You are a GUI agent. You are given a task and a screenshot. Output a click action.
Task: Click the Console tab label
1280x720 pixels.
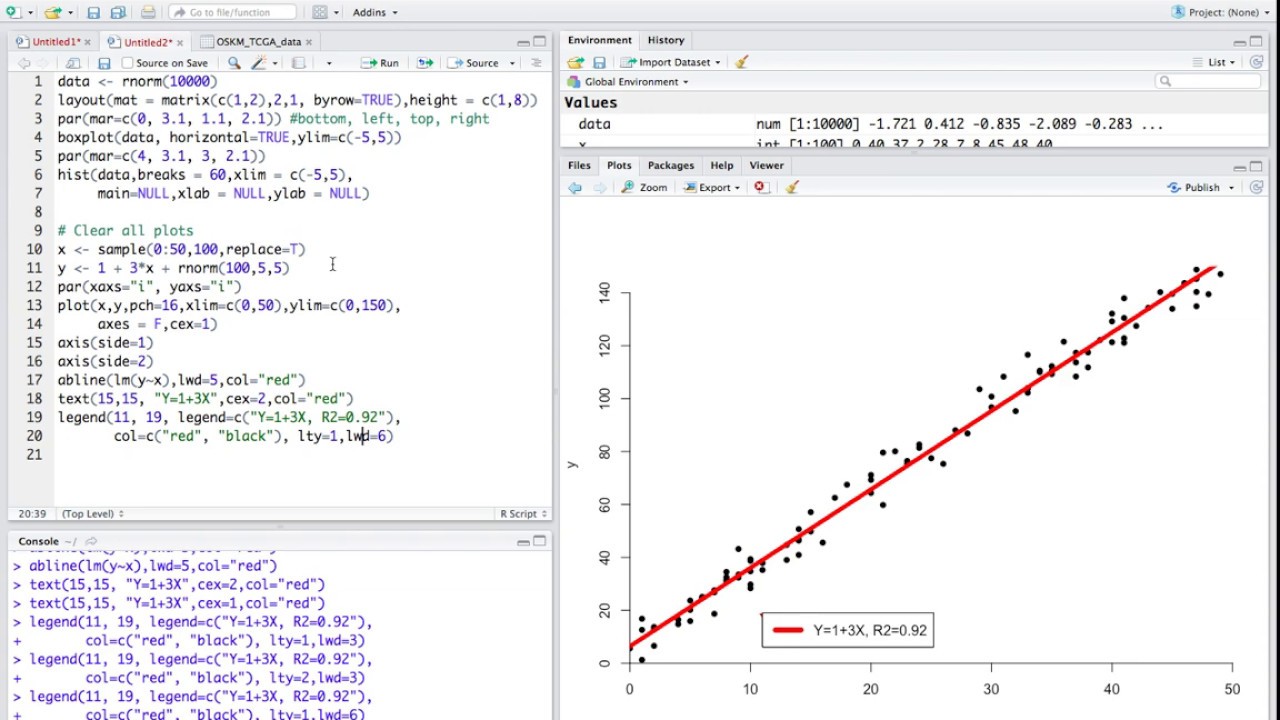tap(39, 541)
